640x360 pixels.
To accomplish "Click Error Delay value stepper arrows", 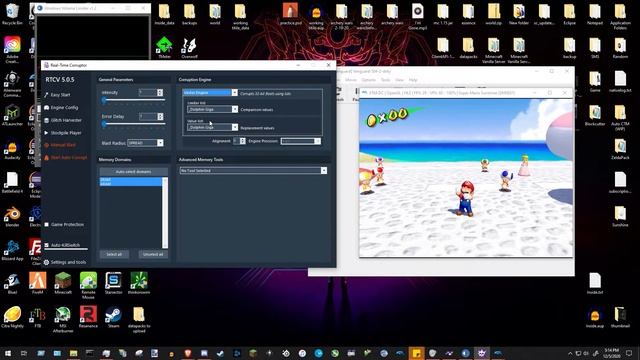I will pos(160,117).
